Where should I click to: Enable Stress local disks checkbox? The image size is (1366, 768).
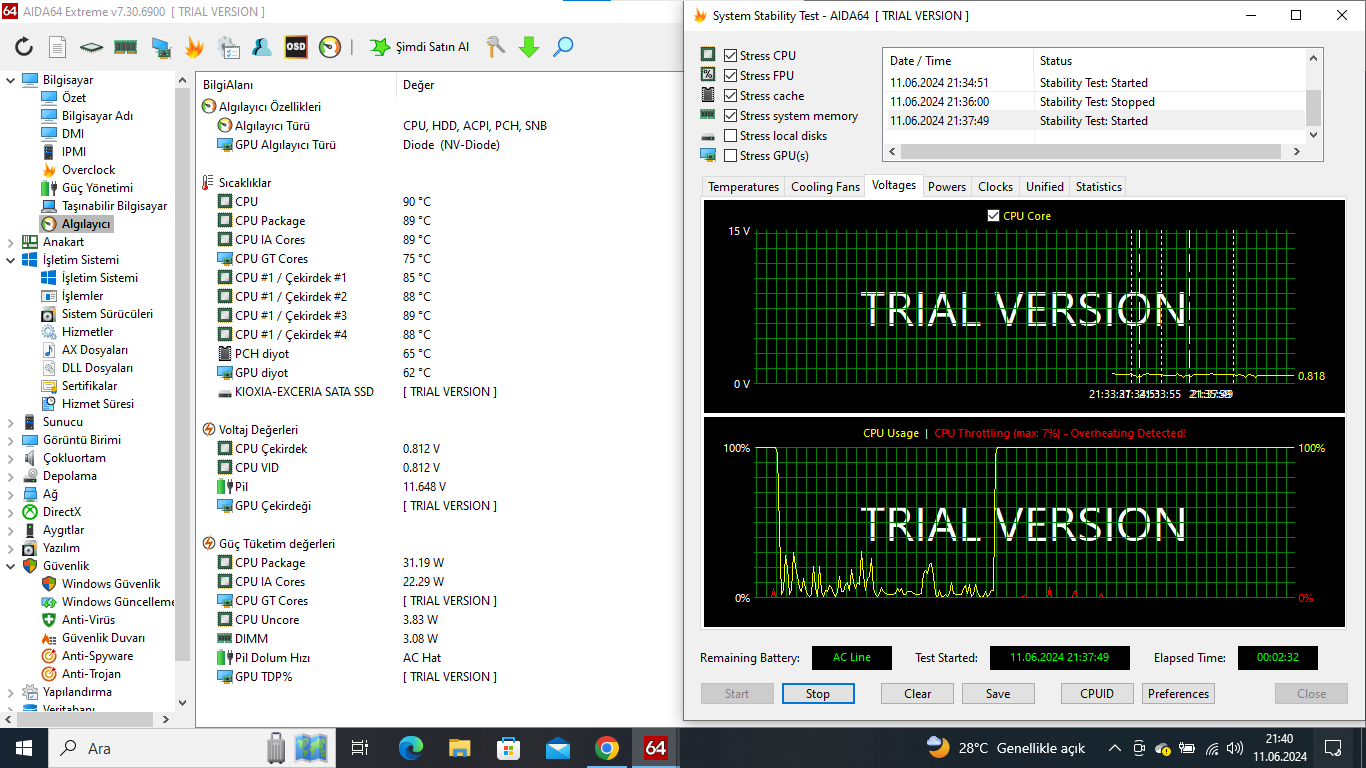click(731, 136)
